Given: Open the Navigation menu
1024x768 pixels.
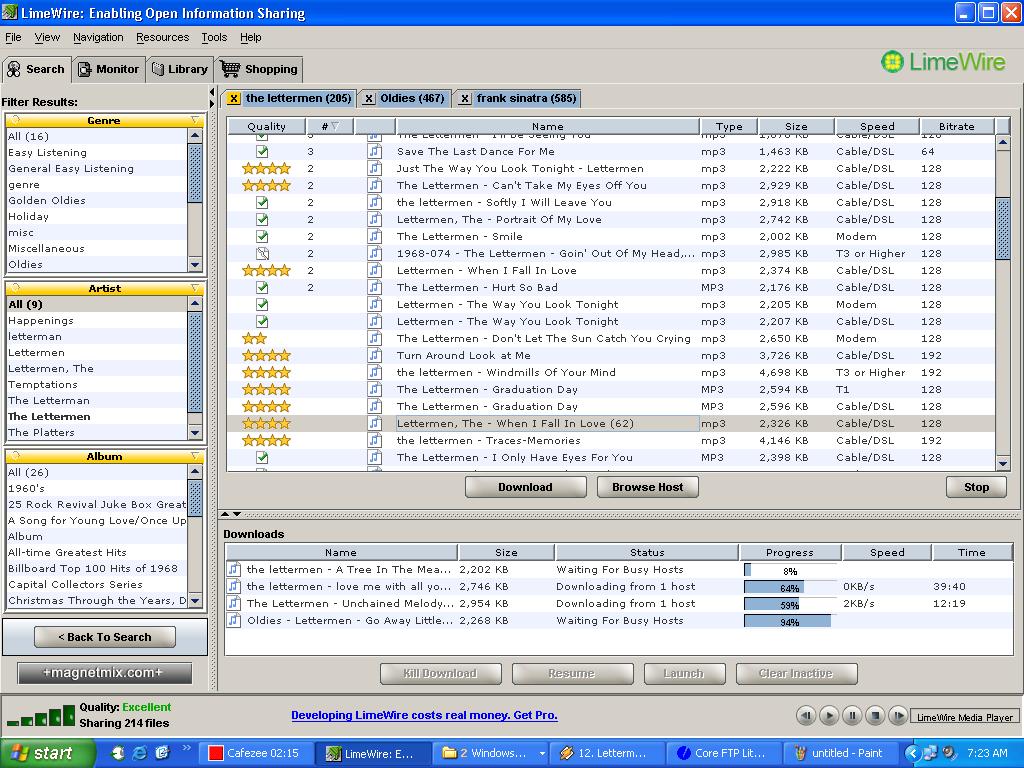Looking at the screenshot, I should point(98,37).
